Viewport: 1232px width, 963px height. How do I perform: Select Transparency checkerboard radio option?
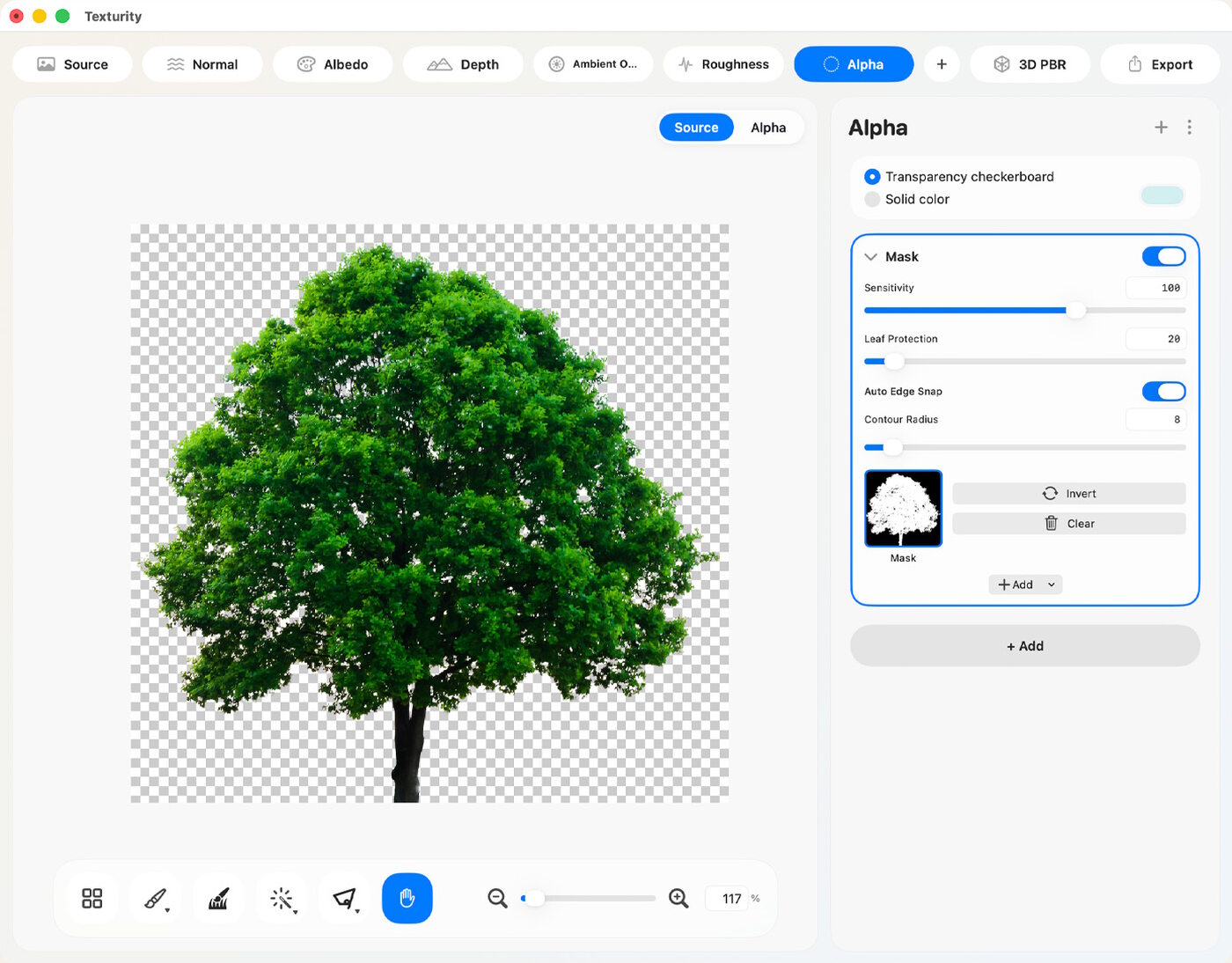[x=872, y=177]
